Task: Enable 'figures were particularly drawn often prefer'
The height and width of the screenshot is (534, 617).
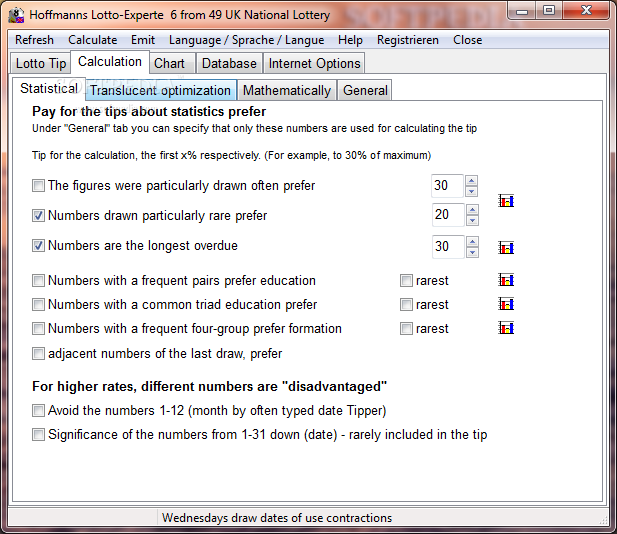Action: point(38,185)
